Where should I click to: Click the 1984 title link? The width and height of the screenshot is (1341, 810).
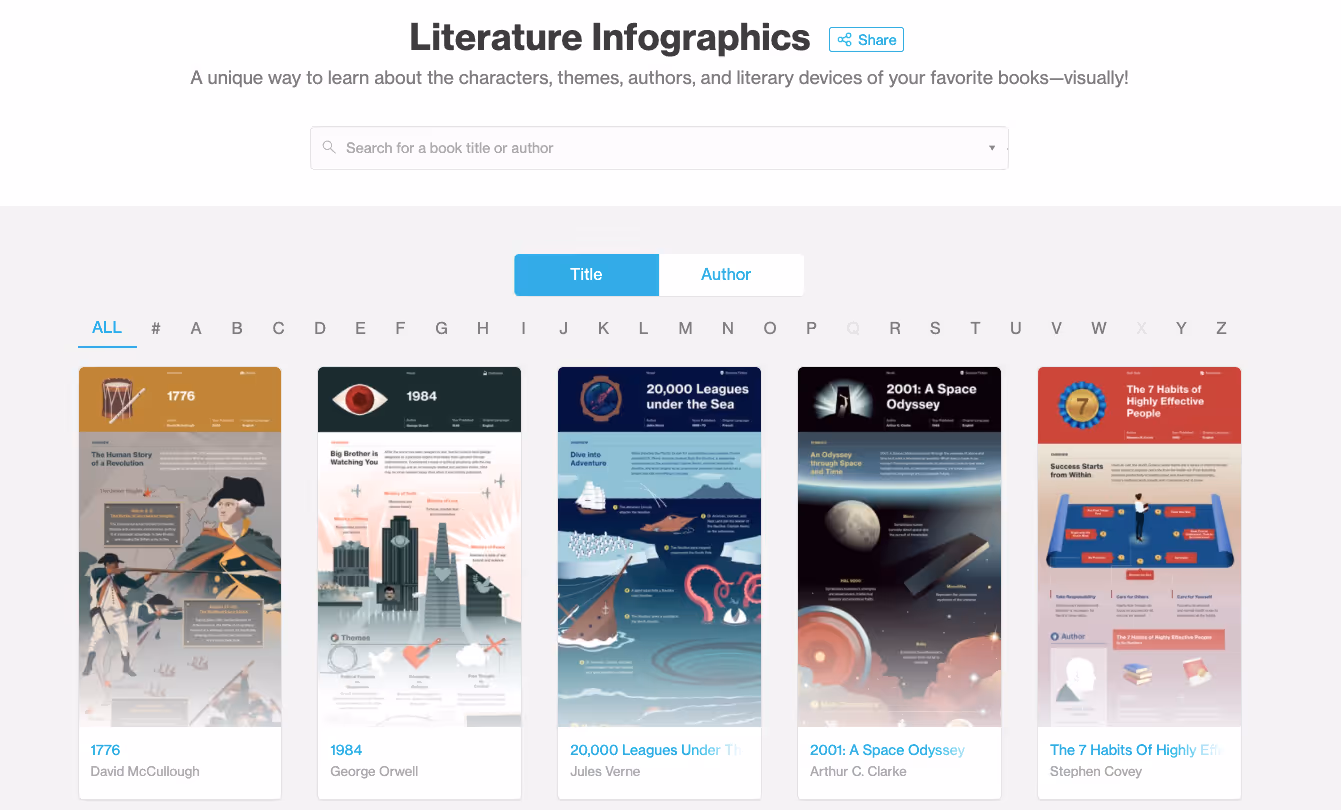346,750
